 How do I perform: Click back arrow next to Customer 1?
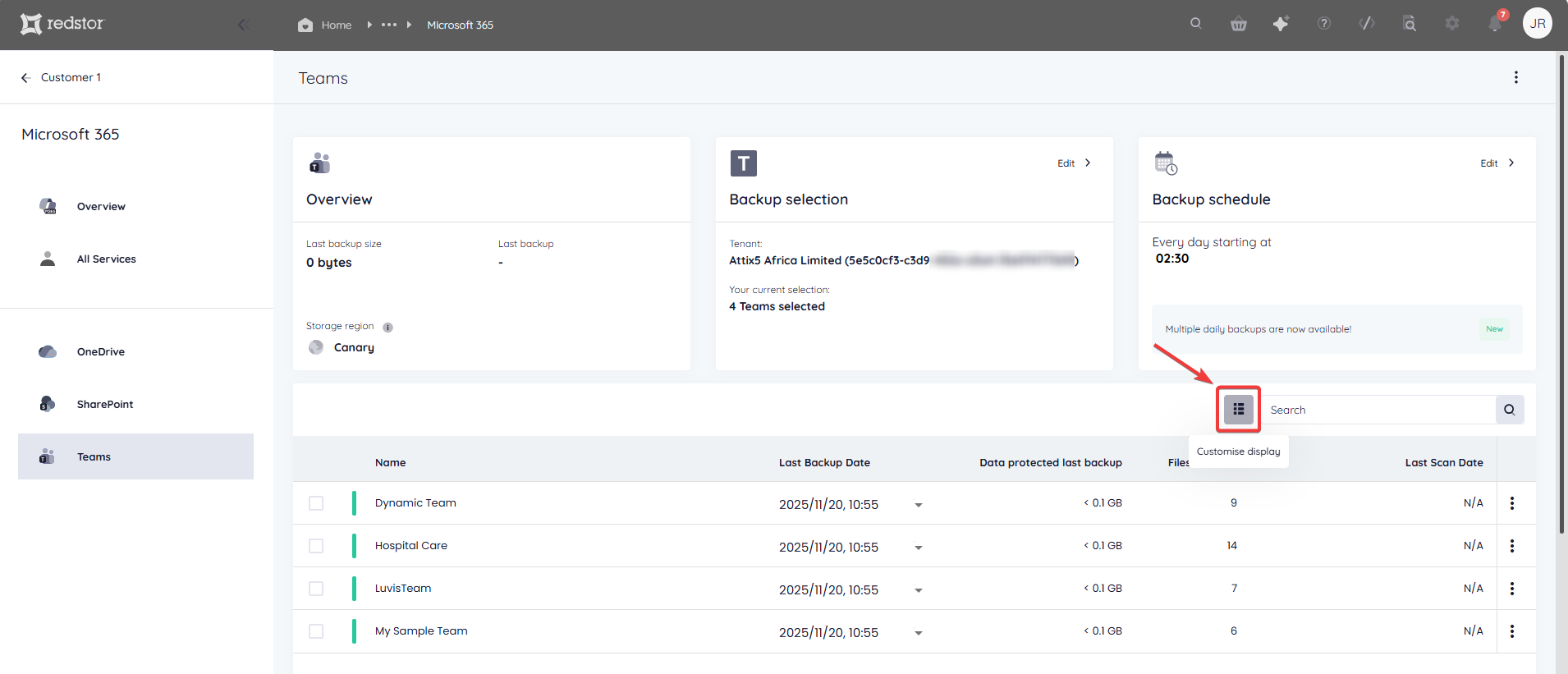[x=26, y=77]
